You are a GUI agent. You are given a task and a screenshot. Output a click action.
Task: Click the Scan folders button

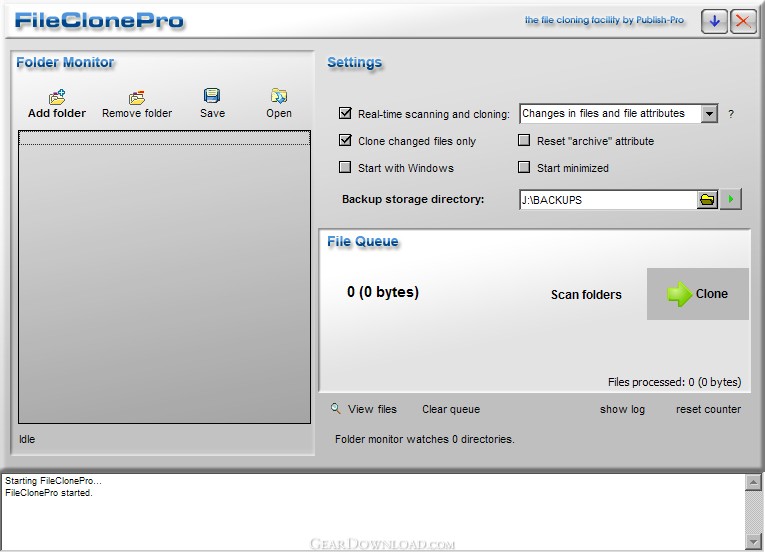tap(586, 295)
